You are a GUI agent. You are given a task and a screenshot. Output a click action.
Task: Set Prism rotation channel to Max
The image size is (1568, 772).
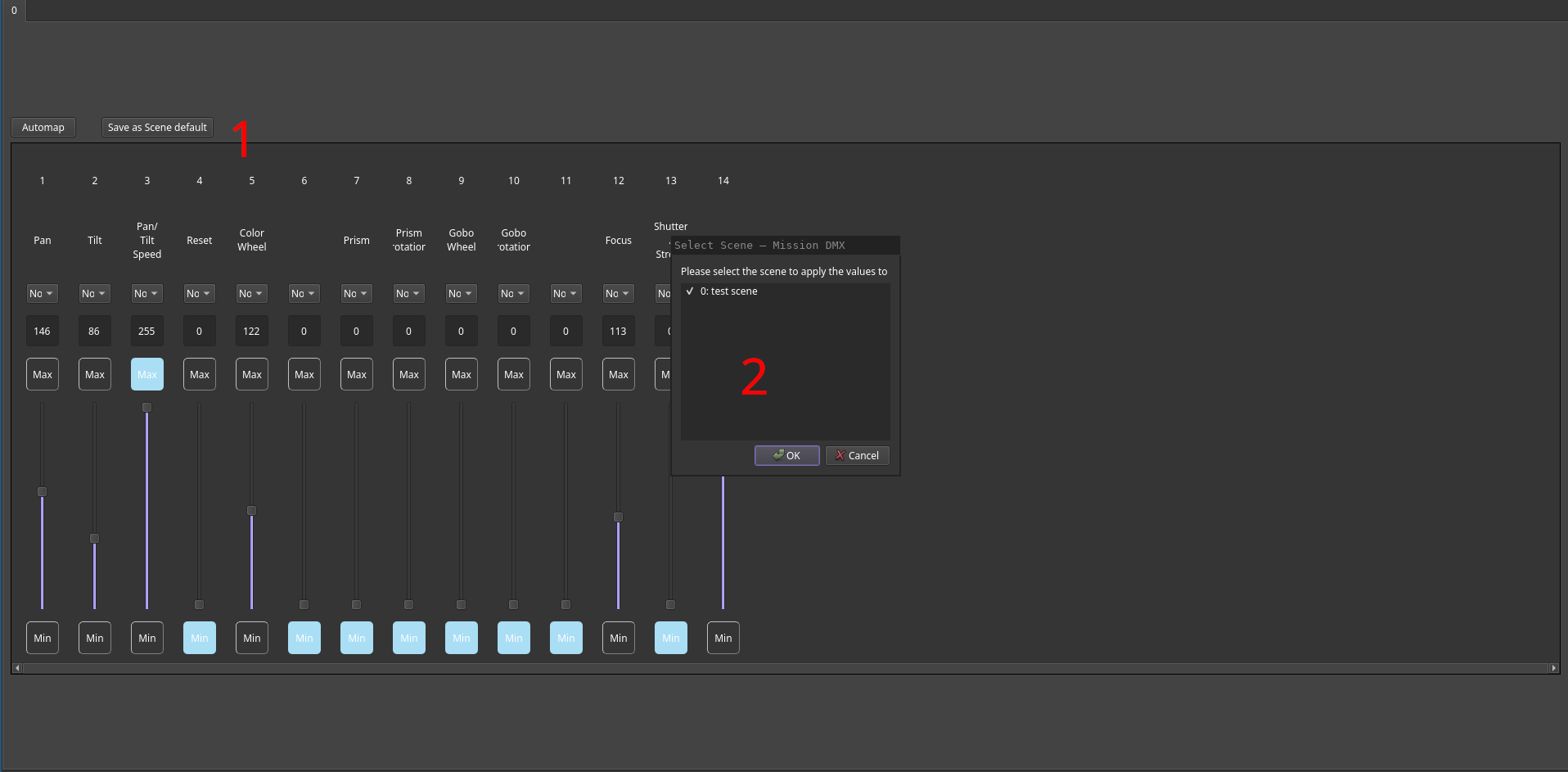(409, 374)
